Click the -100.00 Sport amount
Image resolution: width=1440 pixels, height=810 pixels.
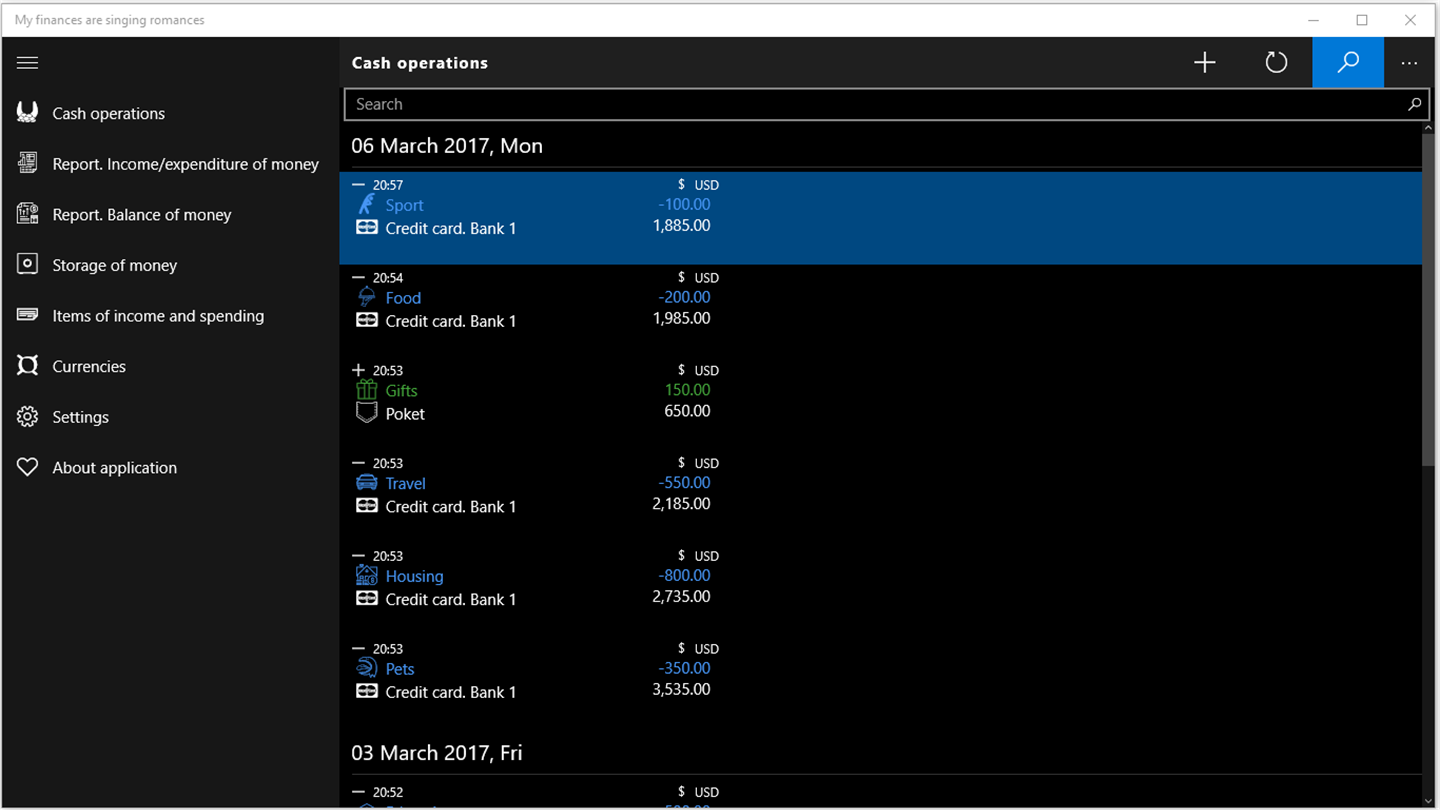tap(684, 204)
